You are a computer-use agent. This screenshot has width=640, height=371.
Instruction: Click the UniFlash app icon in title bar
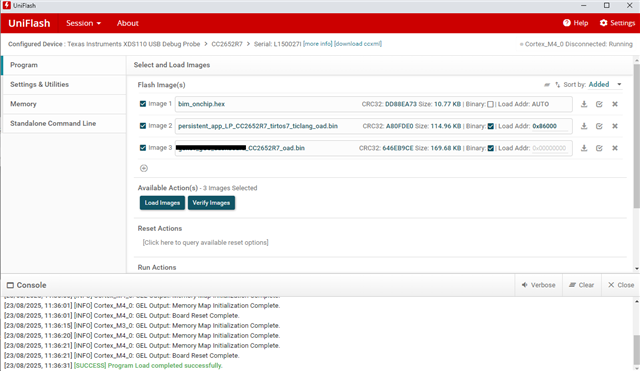(x=7, y=5)
